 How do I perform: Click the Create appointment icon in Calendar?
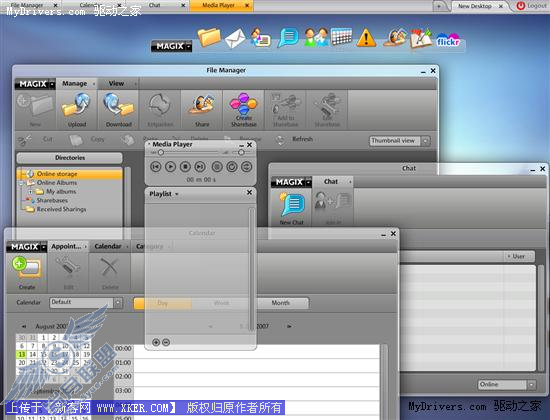click(27, 268)
